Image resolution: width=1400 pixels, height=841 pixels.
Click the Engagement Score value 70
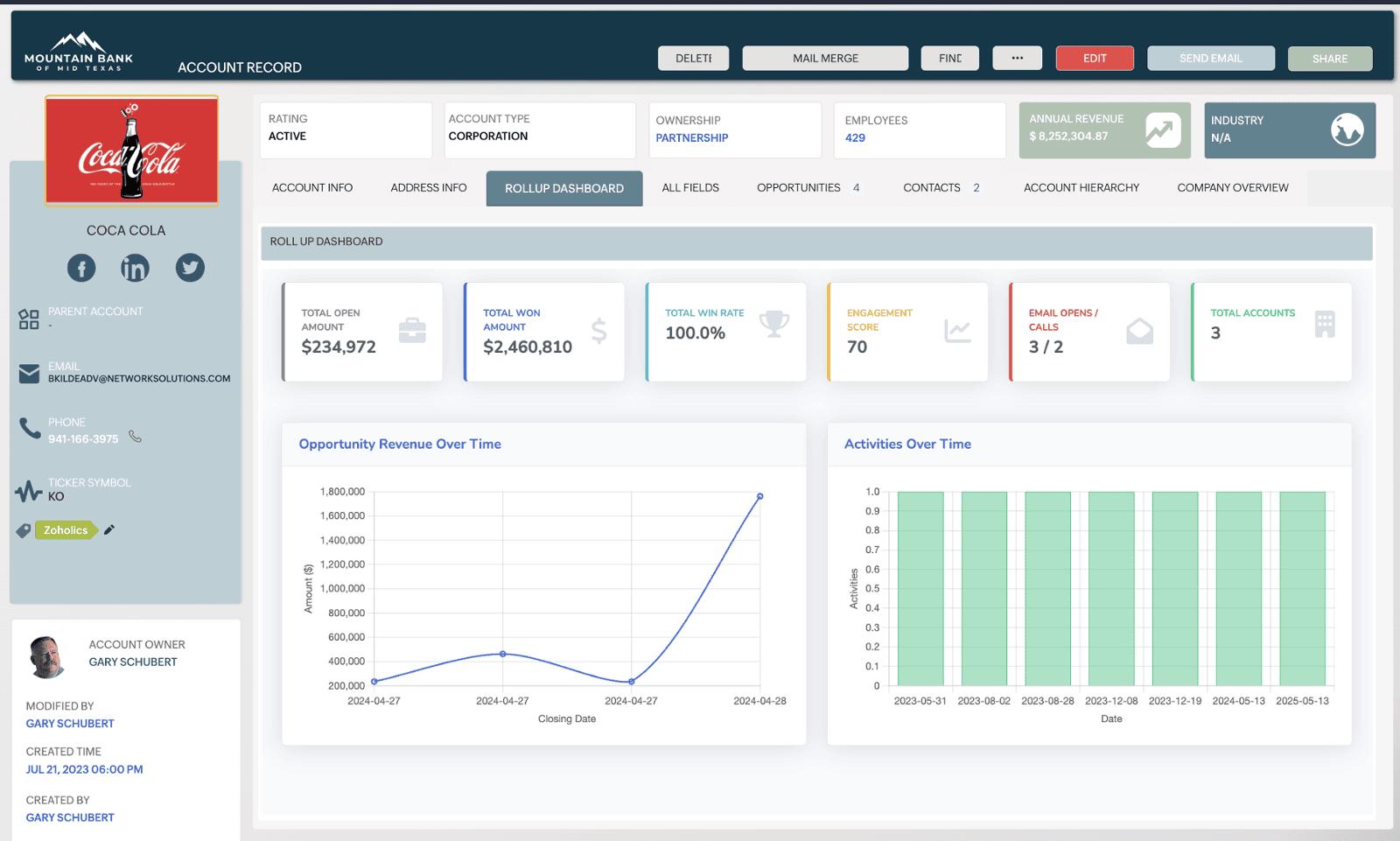click(x=857, y=347)
